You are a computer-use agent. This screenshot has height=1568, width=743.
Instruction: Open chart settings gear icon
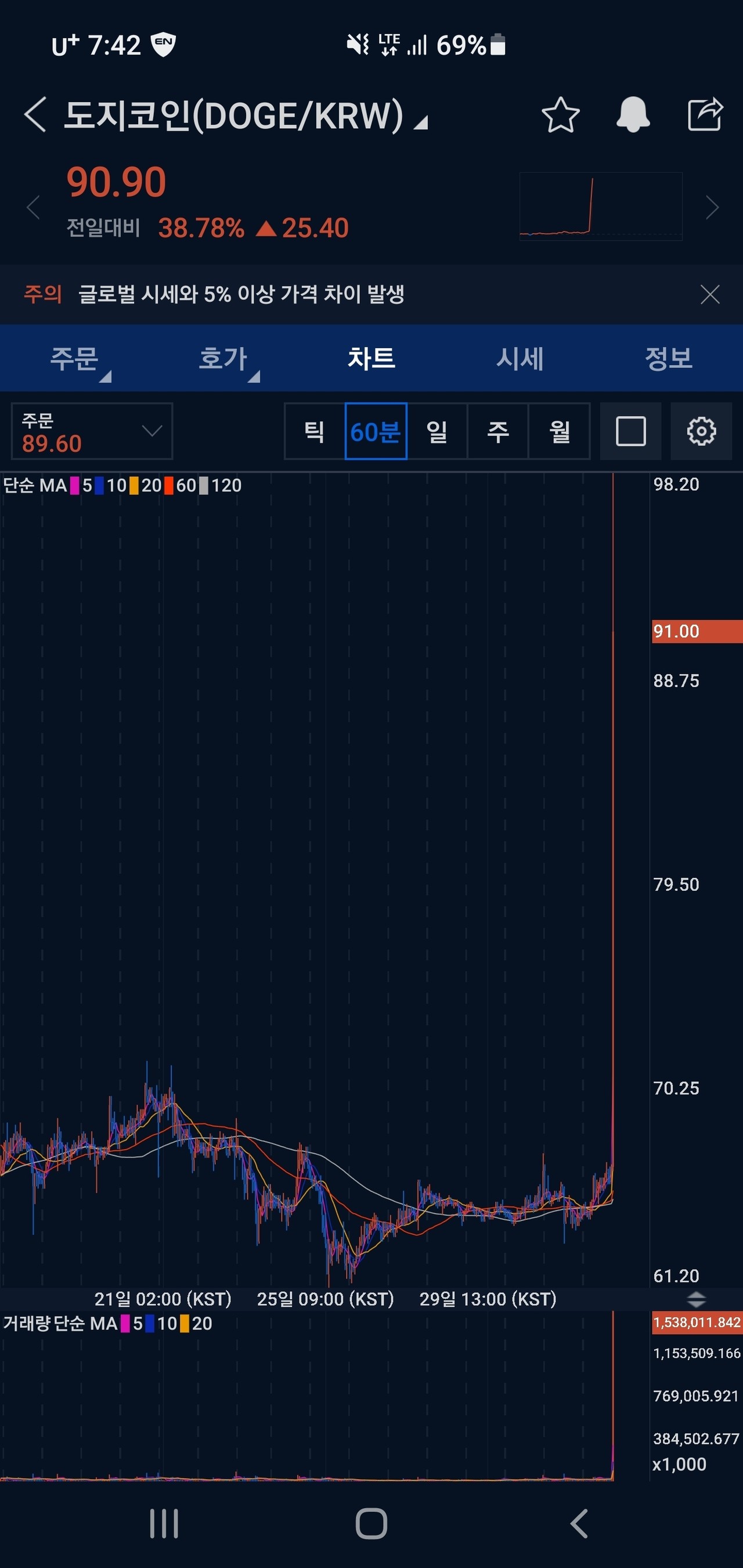pyautogui.click(x=701, y=431)
